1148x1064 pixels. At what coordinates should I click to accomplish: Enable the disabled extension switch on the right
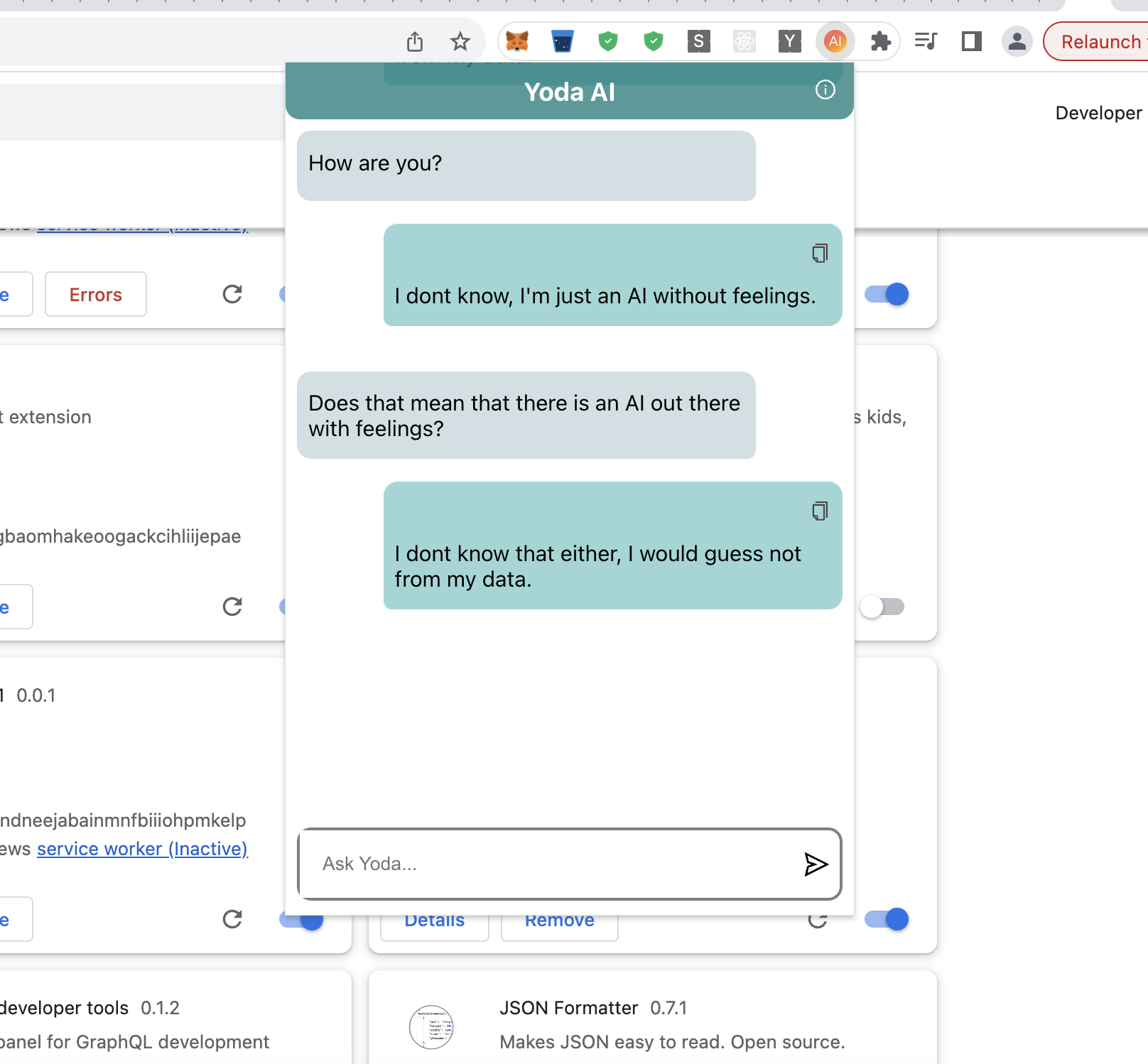point(882,607)
